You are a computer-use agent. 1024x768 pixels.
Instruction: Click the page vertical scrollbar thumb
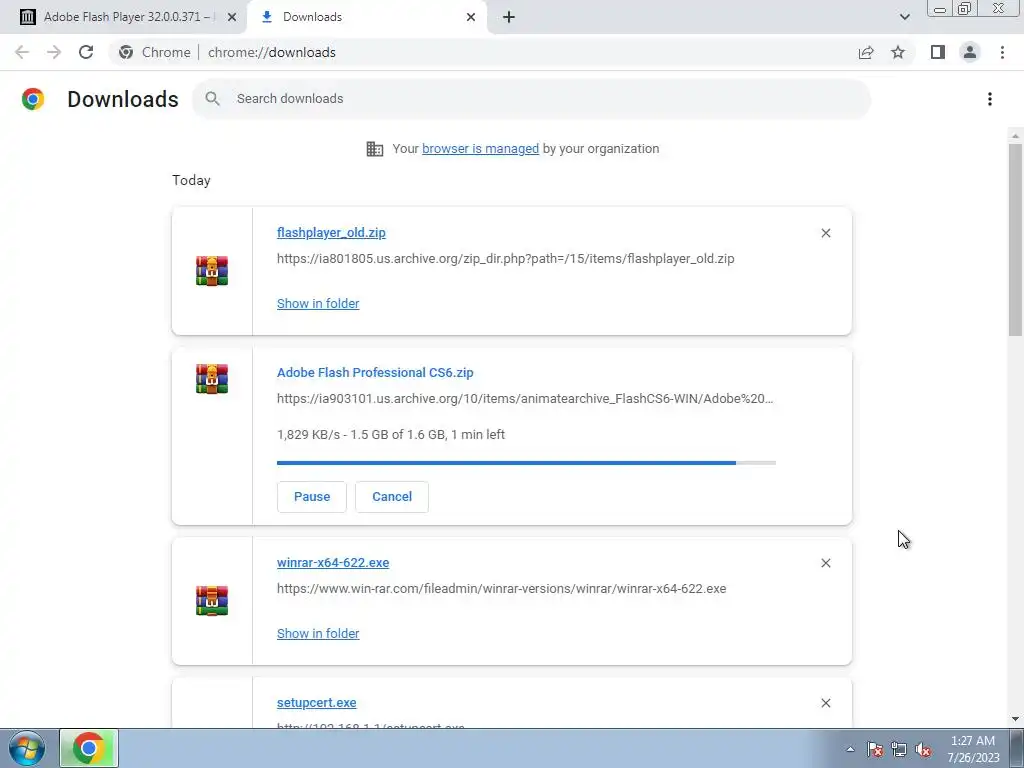tap(1015, 240)
